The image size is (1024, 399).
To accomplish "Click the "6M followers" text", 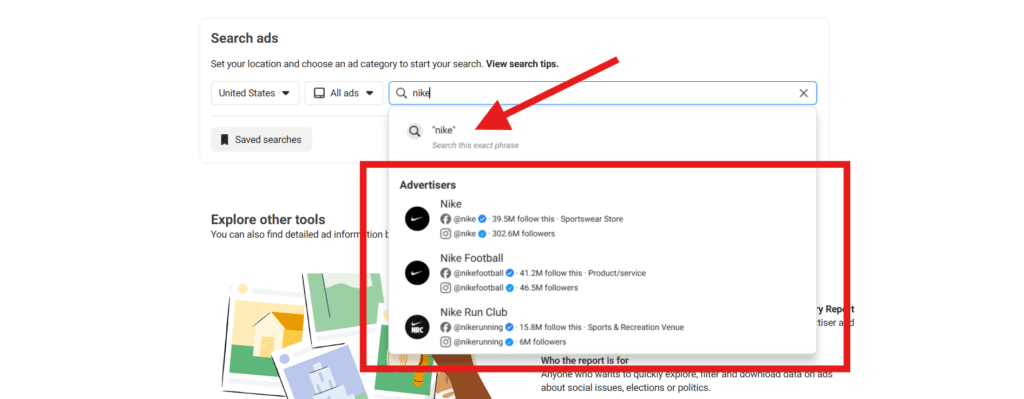I will pos(543,342).
